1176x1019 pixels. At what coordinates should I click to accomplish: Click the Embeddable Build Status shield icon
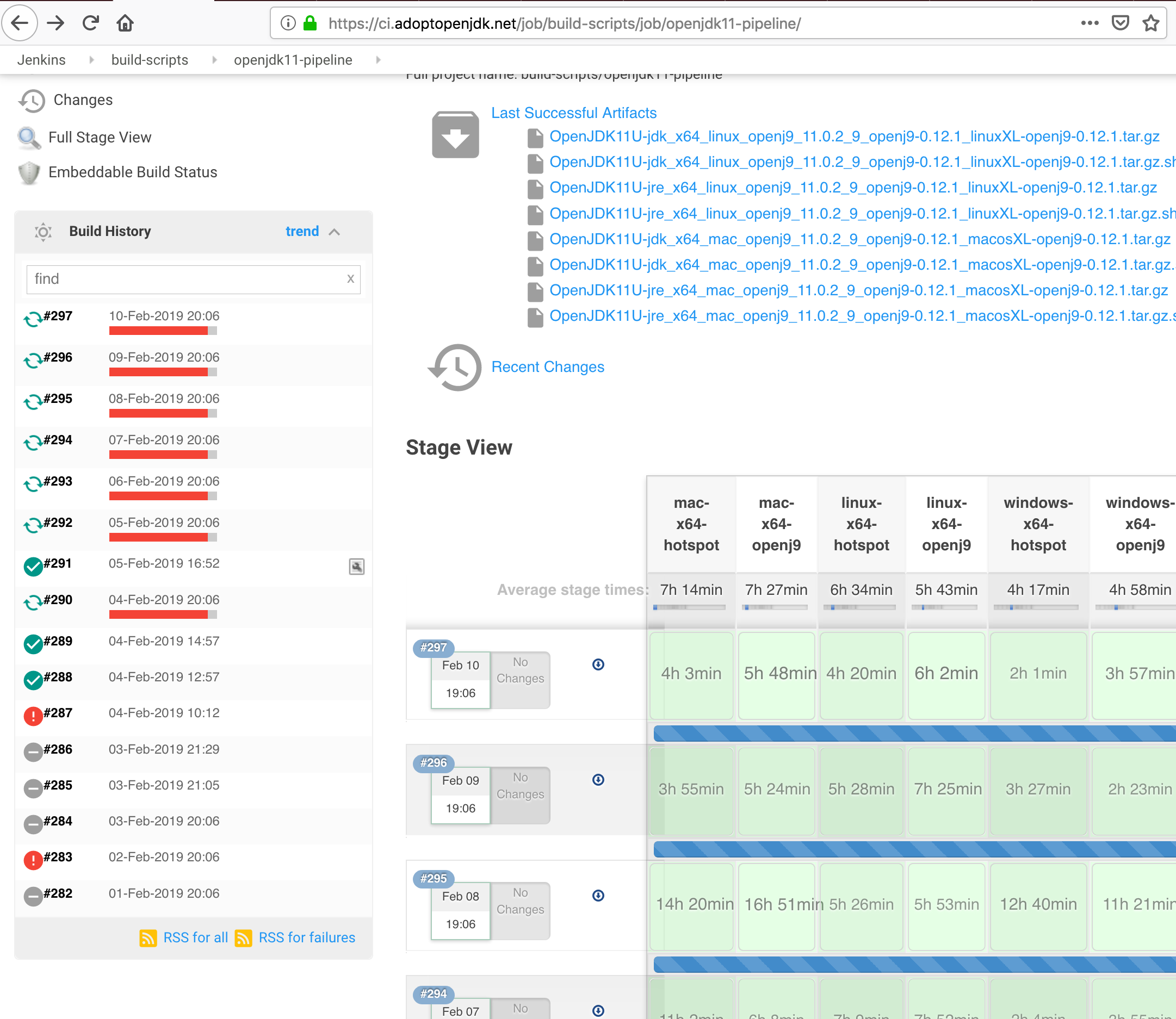pyautogui.click(x=29, y=172)
